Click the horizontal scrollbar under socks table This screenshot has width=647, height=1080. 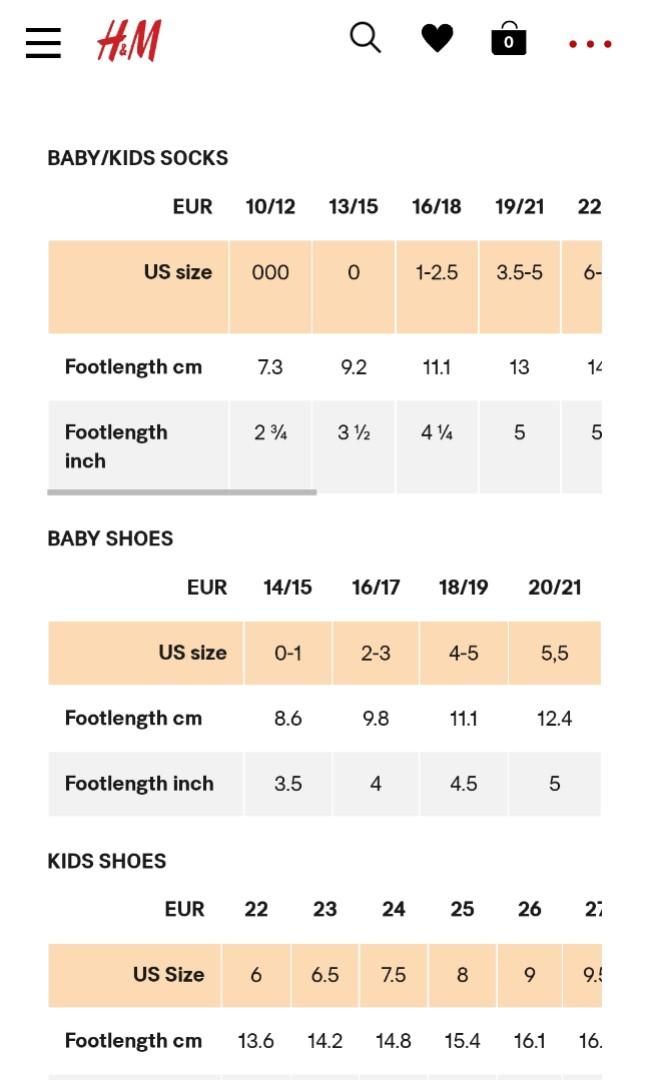[182, 492]
